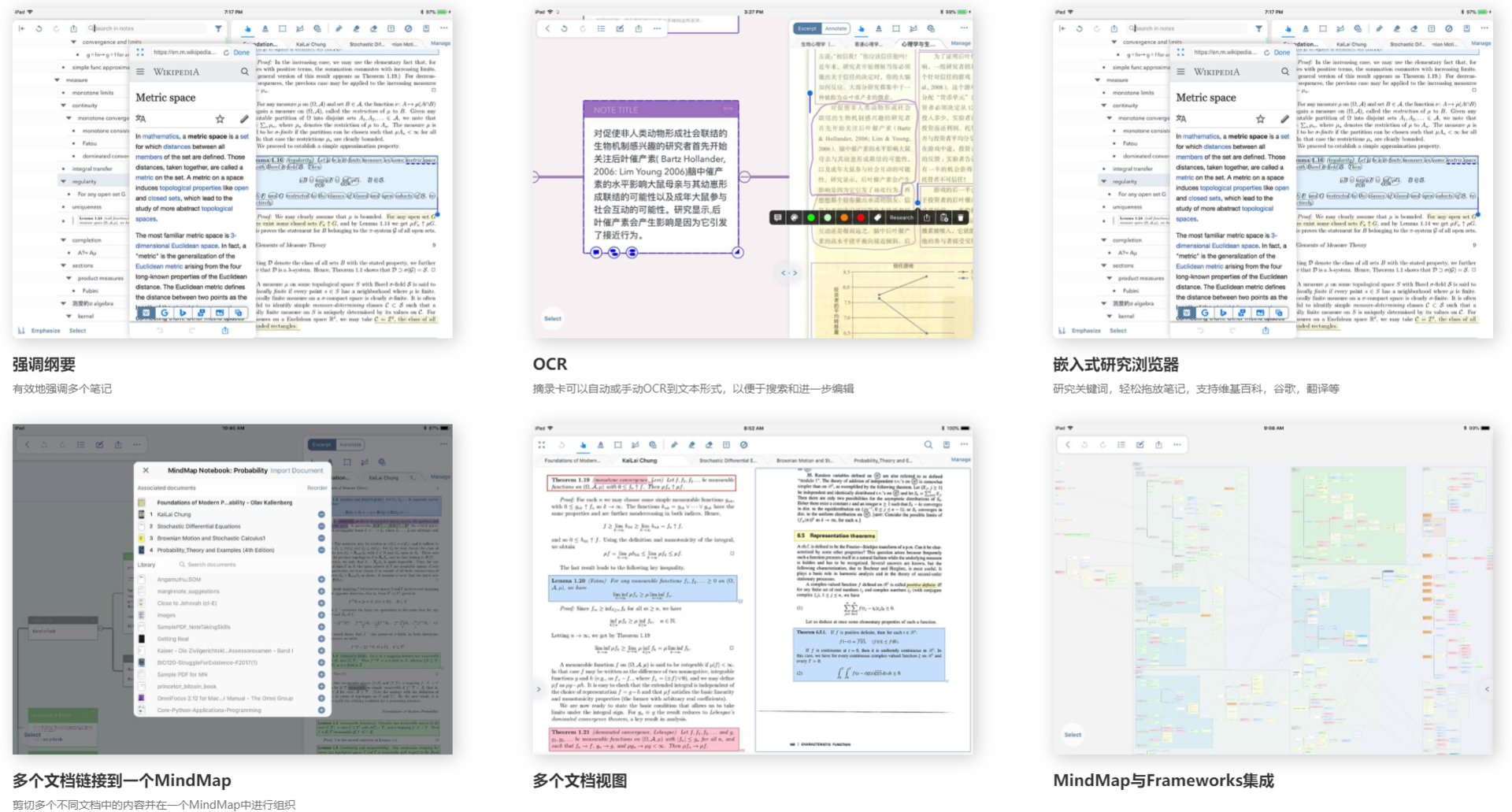Image resolution: width=1512 pixels, height=812 pixels.
Task: Open the Brownian Motion and St... tab in 多个文档视图
Action: (x=804, y=460)
